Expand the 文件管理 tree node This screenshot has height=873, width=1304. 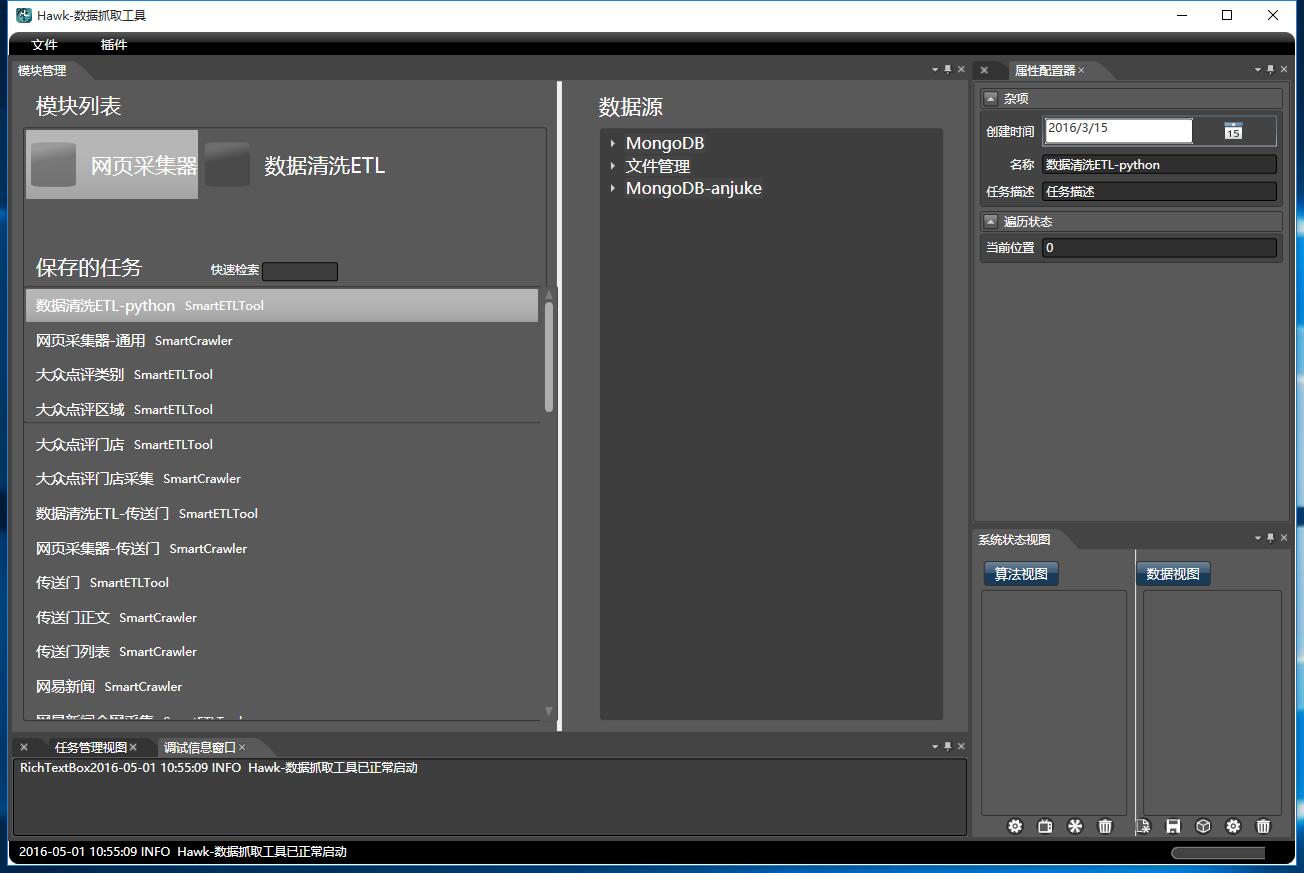point(613,166)
